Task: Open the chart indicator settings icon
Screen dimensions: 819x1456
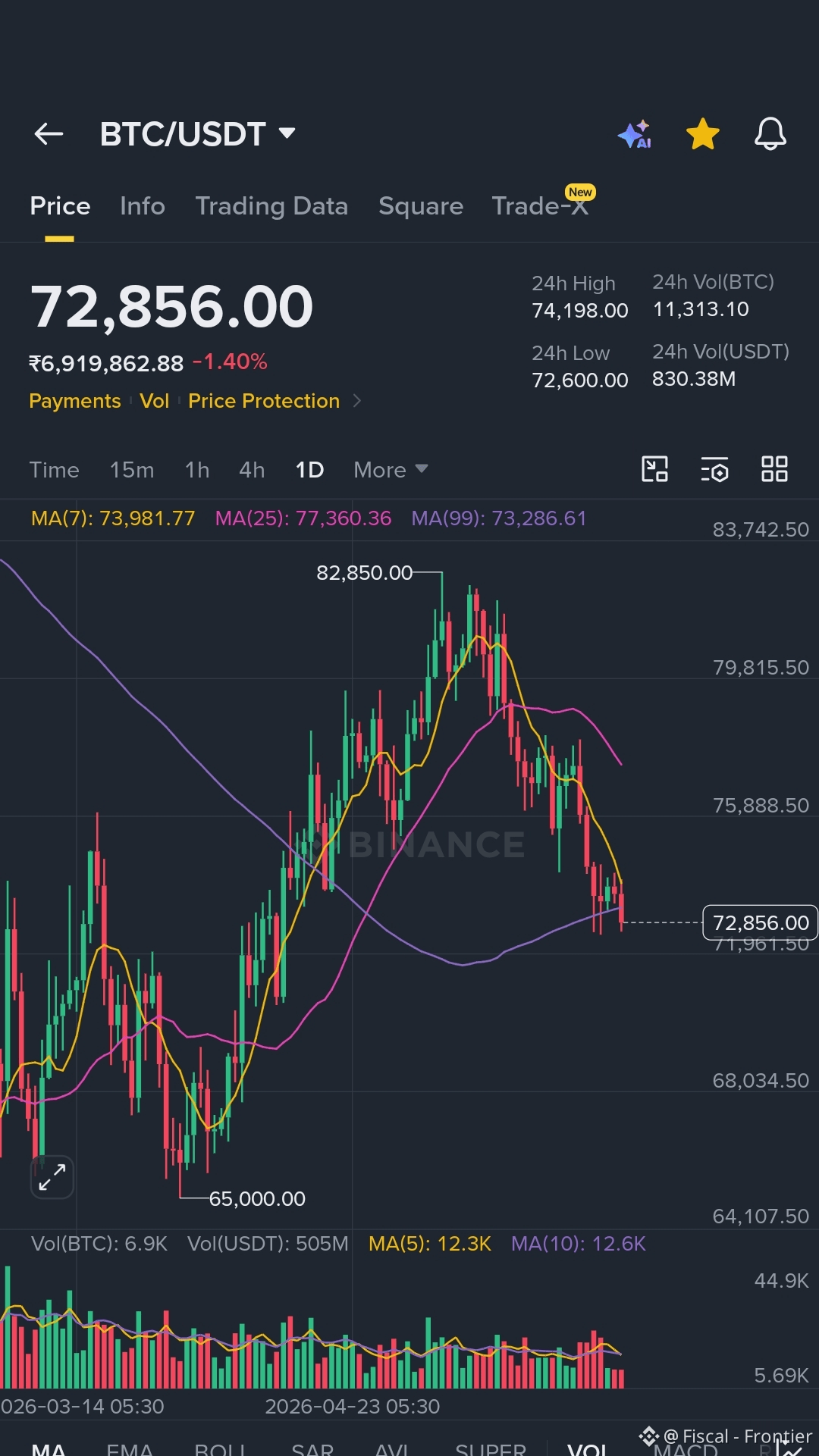Action: tap(714, 469)
